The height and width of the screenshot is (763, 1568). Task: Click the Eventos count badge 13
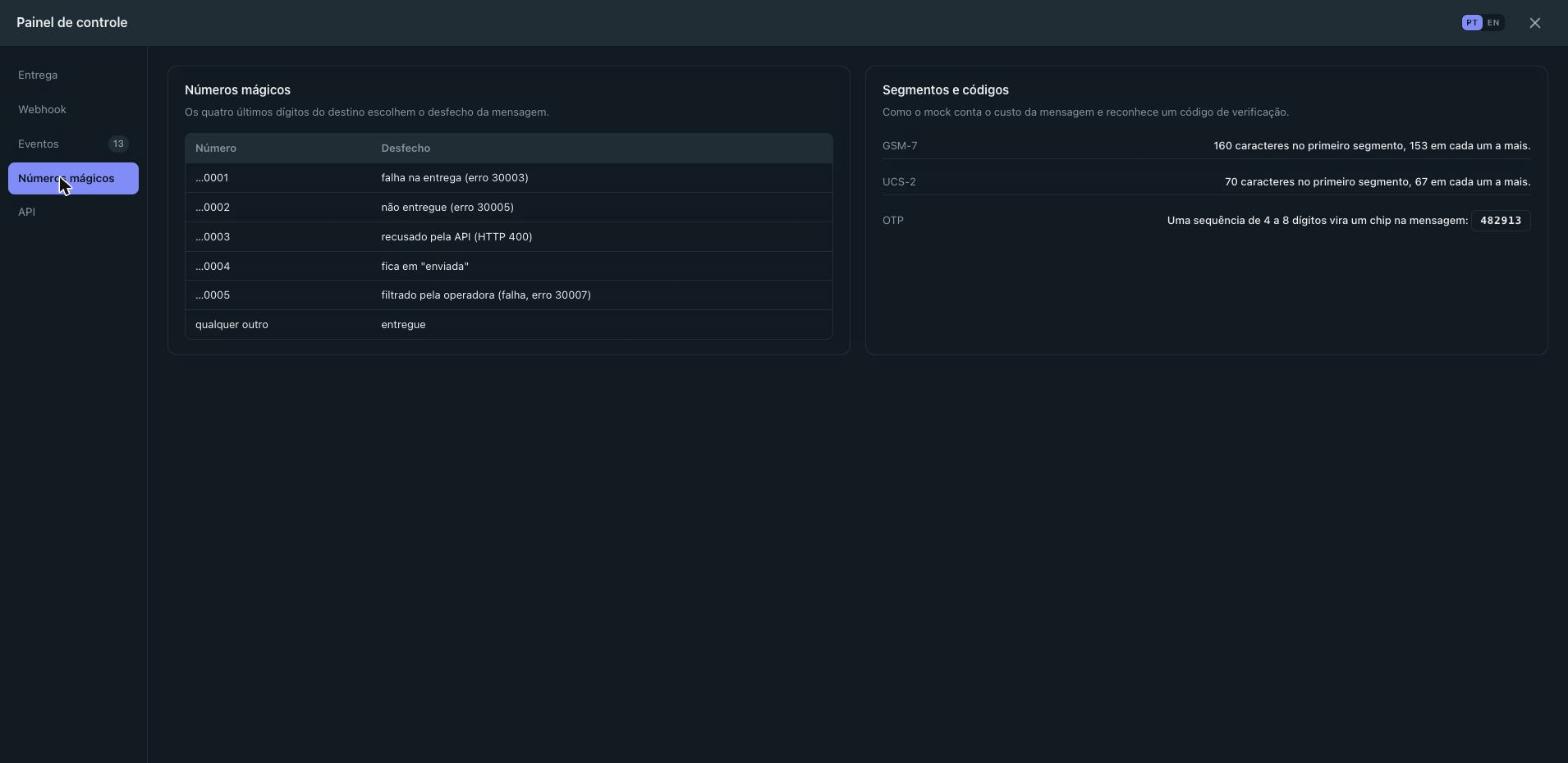[118, 144]
